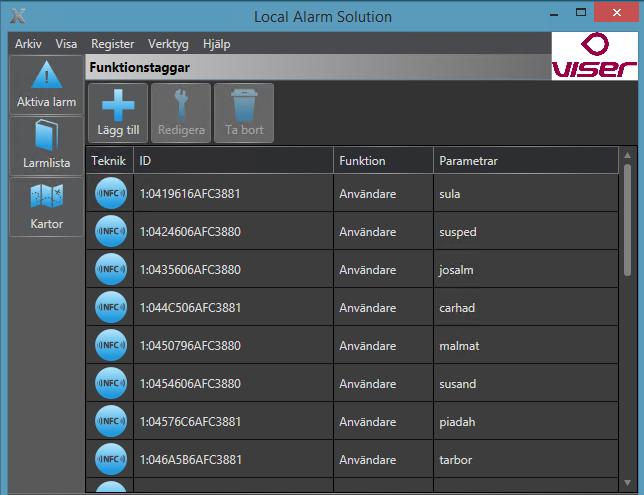
Task: Open the Register menu
Action: tap(113, 44)
